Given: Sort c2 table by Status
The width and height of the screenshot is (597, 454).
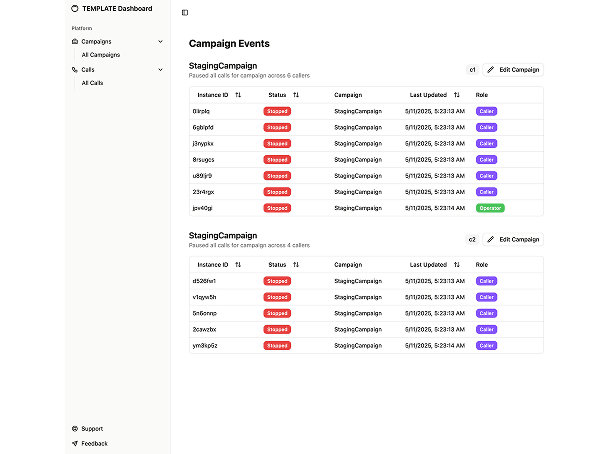Looking at the screenshot, I should pos(284,265).
